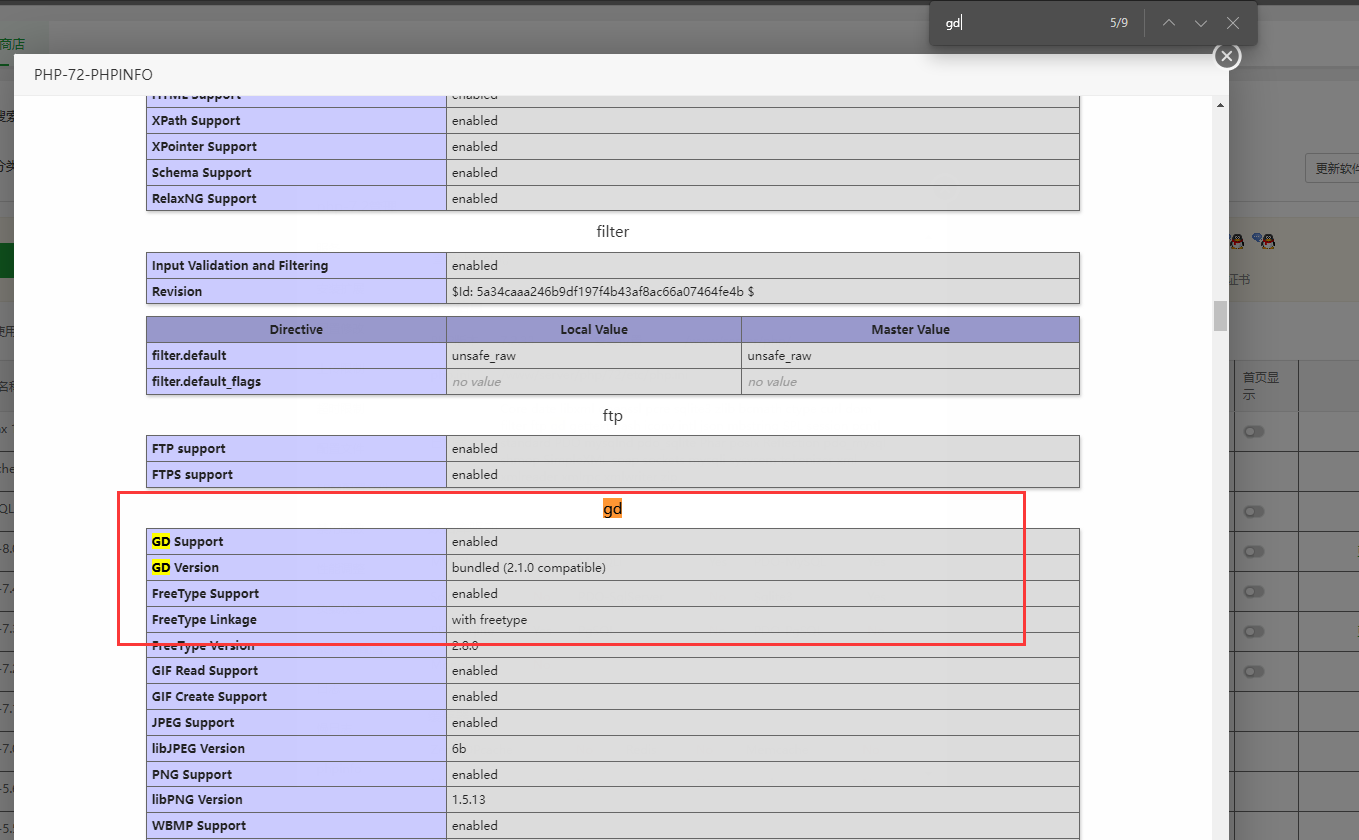Viewport: 1359px width, 840px height.
Task: Select the GIF Create Support label
Action: 210,696
